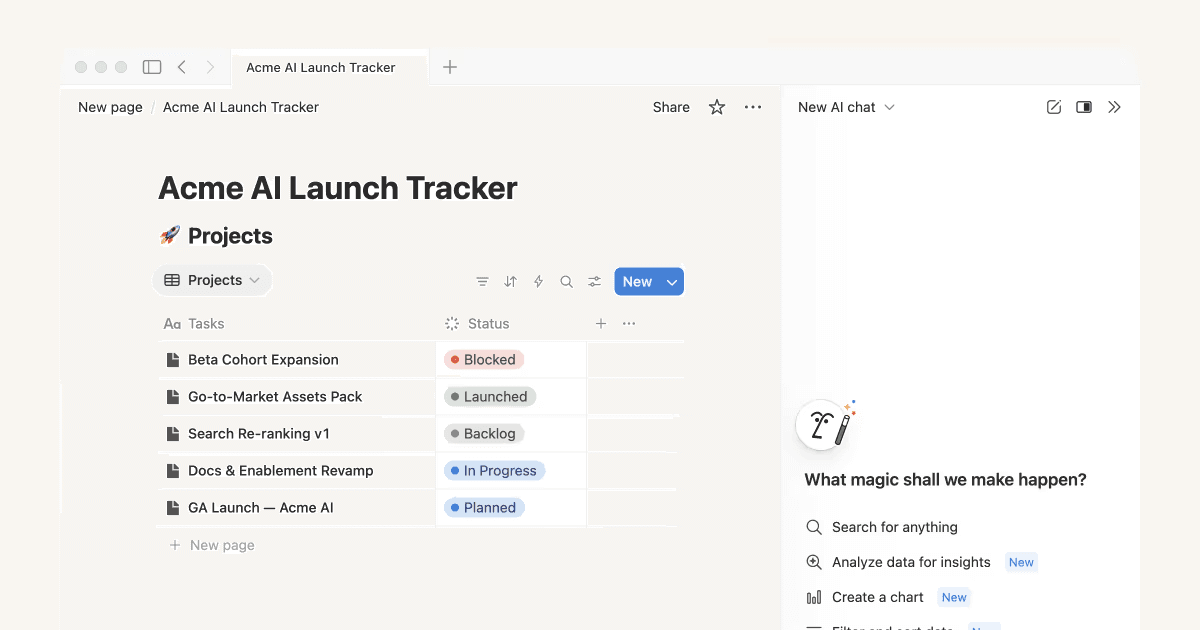Select the Acme AI Launch Tracker tab
The height and width of the screenshot is (630, 1200).
(321, 67)
